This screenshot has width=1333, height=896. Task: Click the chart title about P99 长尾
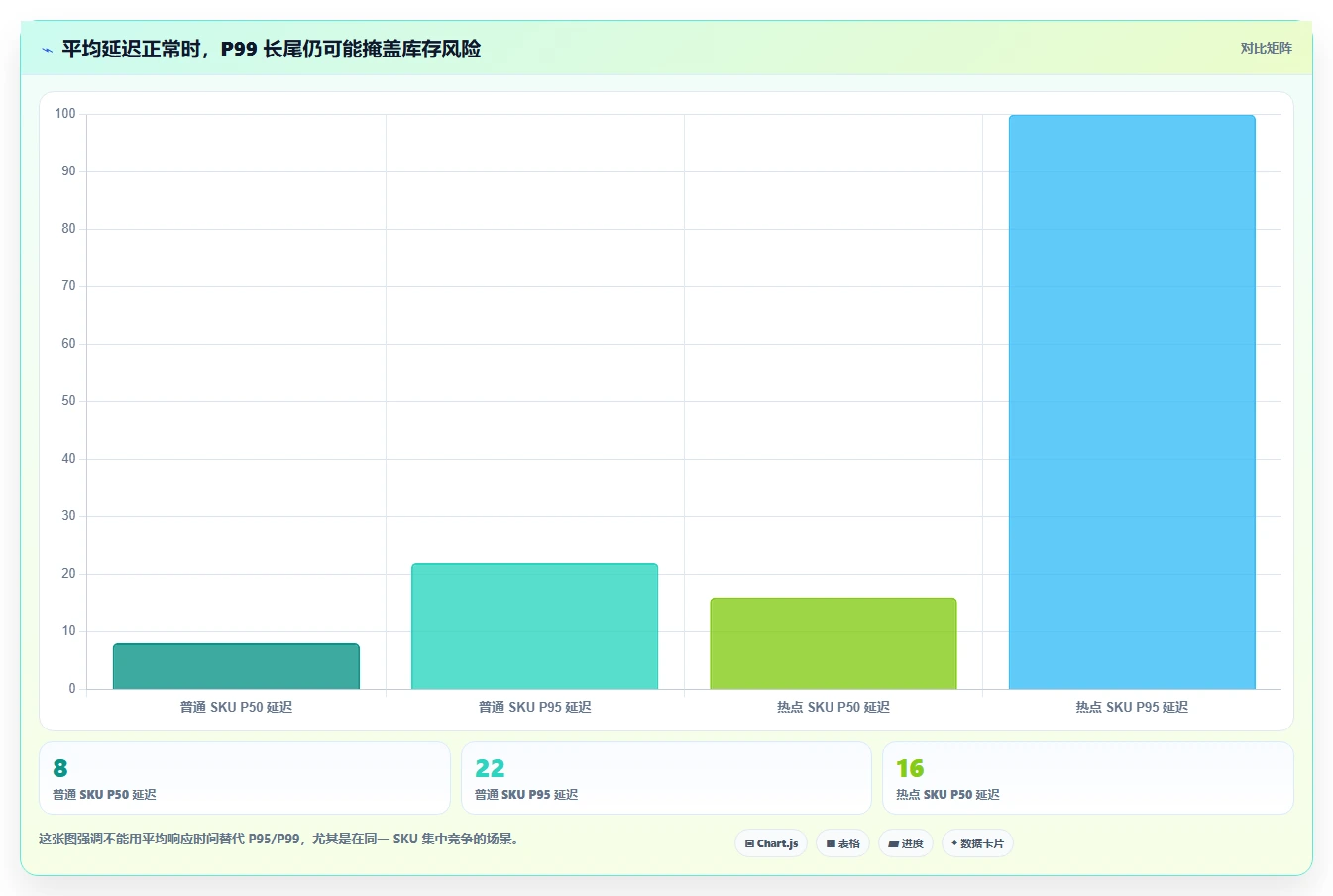click(272, 49)
